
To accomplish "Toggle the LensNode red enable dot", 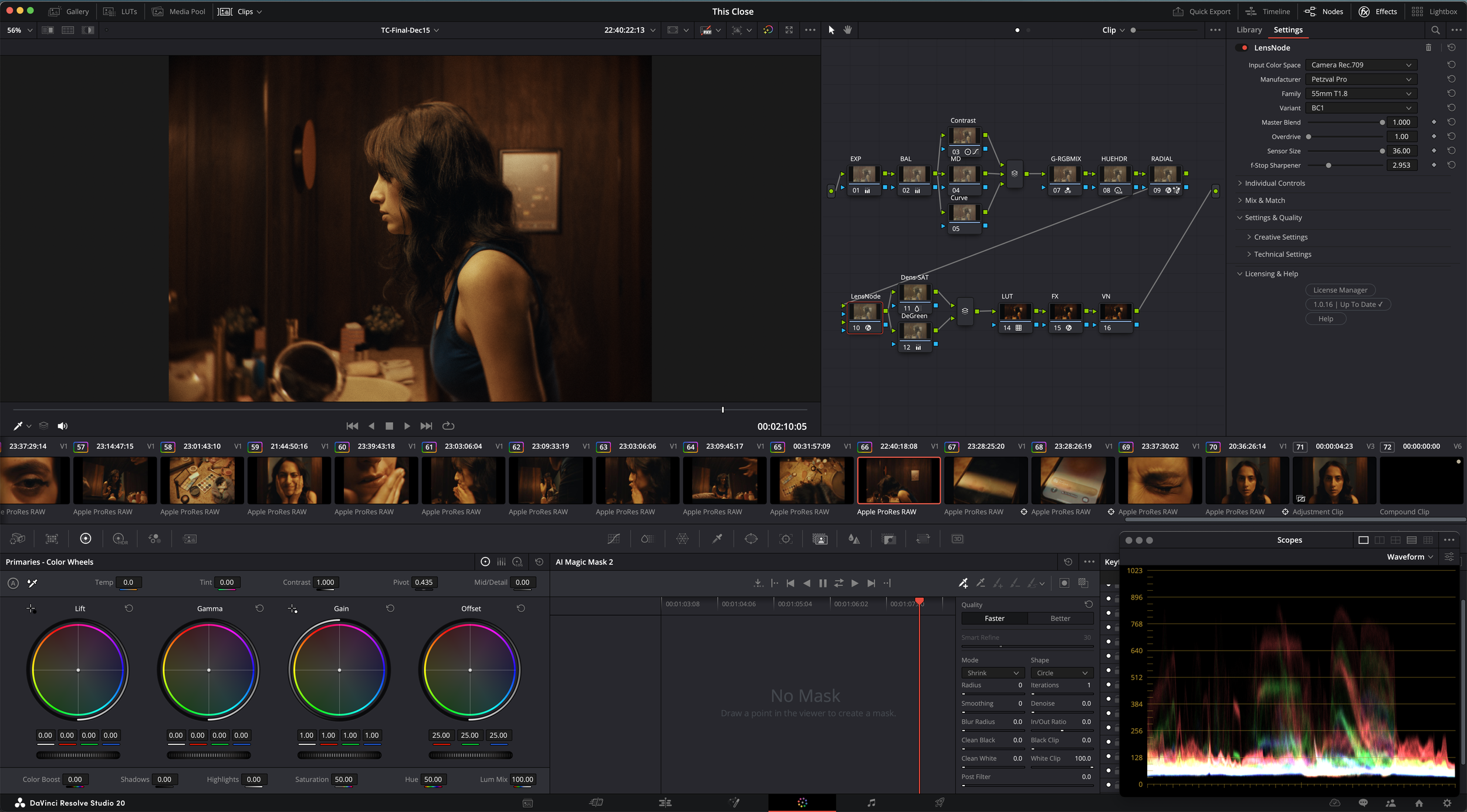I will 1244,48.
